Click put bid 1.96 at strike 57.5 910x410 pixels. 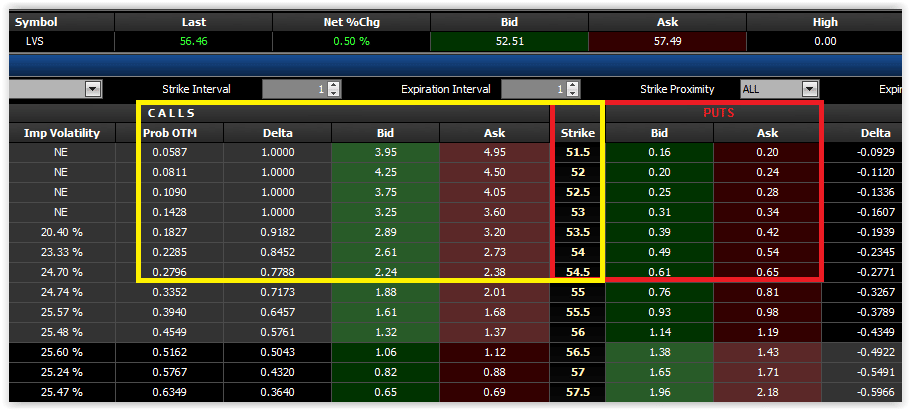click(x=659, y=392)
